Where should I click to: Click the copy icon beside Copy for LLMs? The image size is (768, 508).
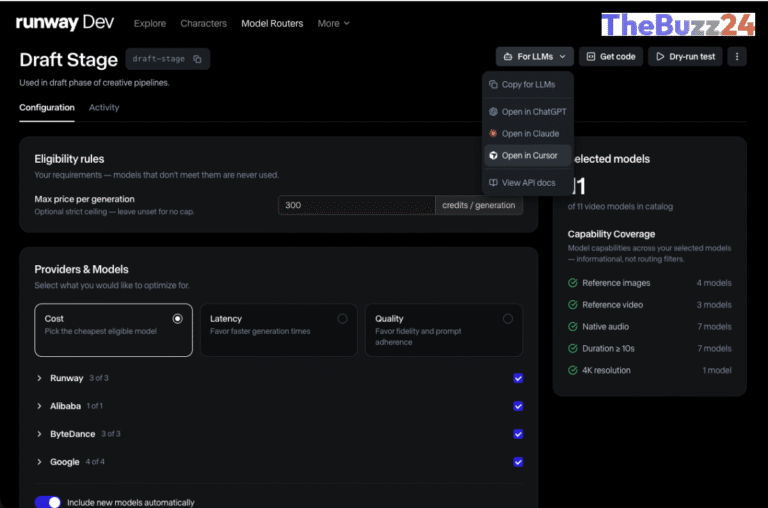493,84
